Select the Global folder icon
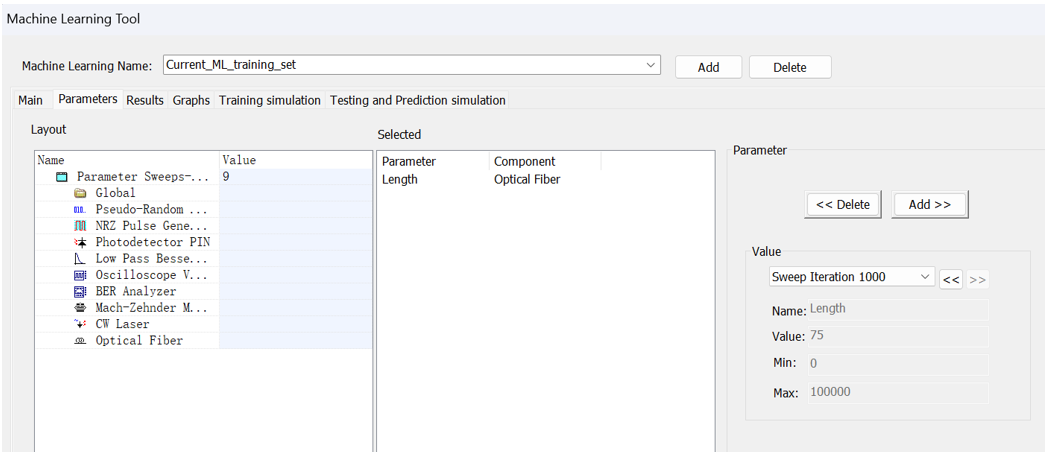 point(80,193)
